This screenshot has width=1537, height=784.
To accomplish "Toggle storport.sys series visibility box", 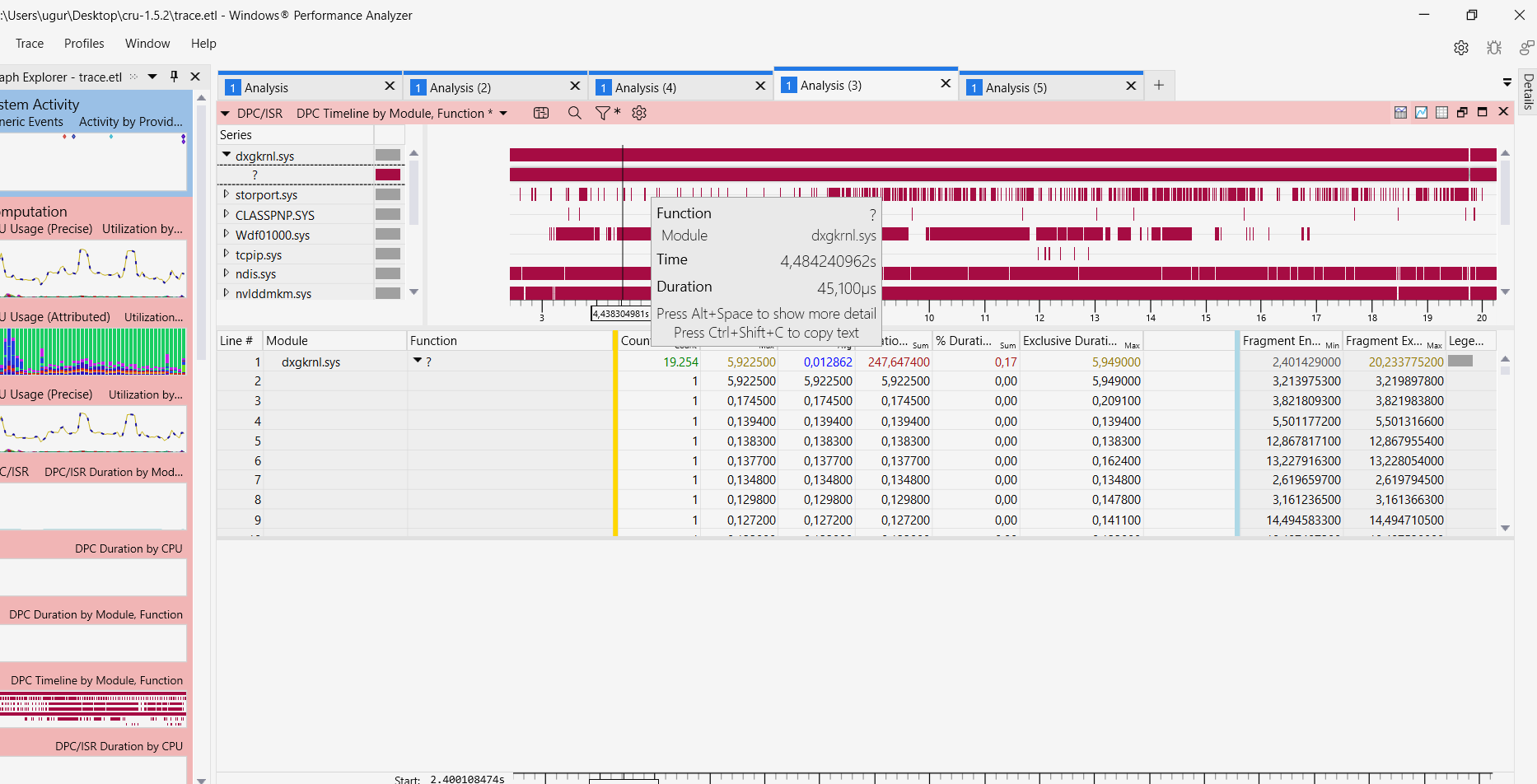I will click(x=388, y=194).
